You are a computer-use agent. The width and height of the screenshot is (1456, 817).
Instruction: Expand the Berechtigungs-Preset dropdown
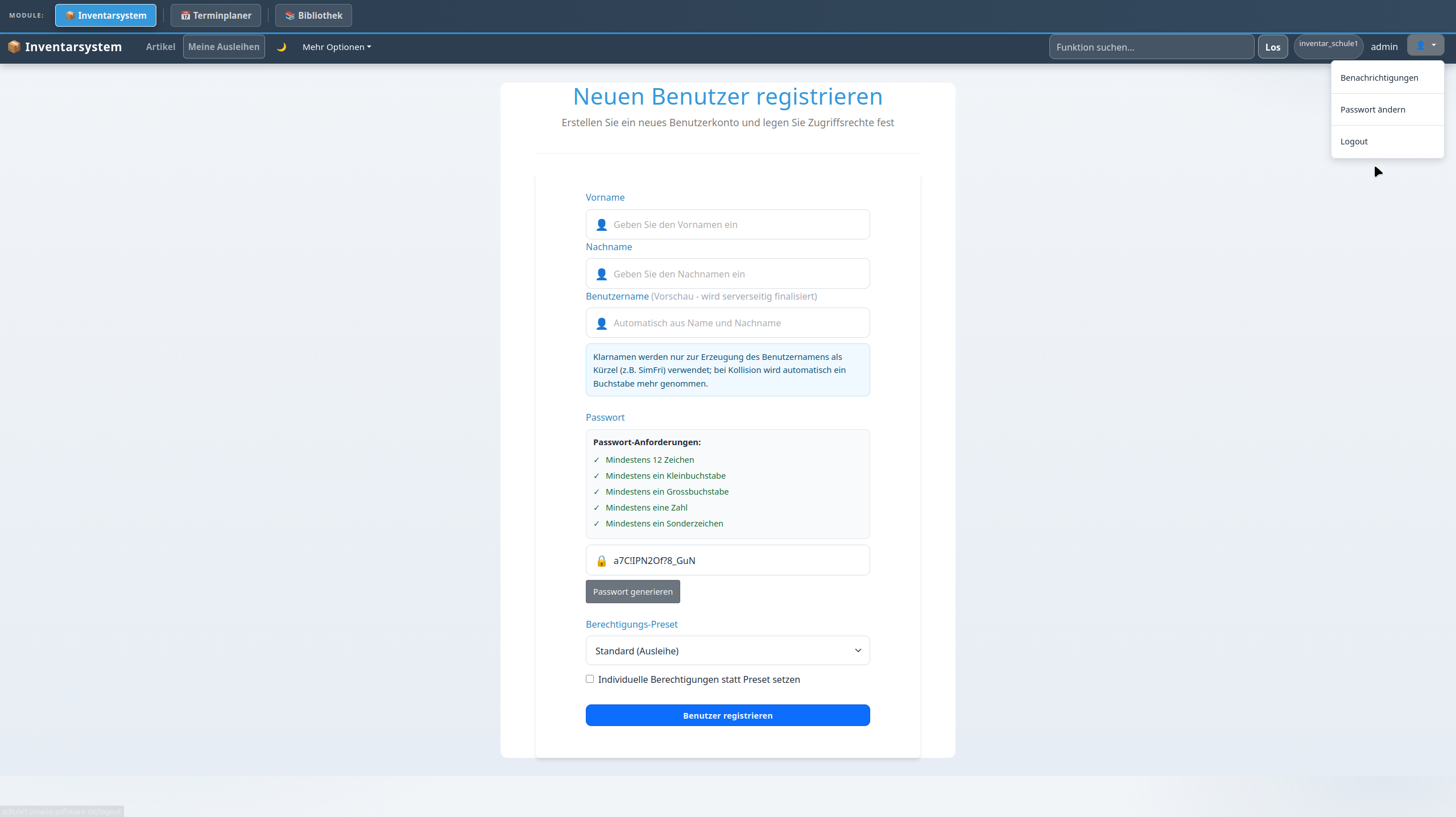(727, 650)
